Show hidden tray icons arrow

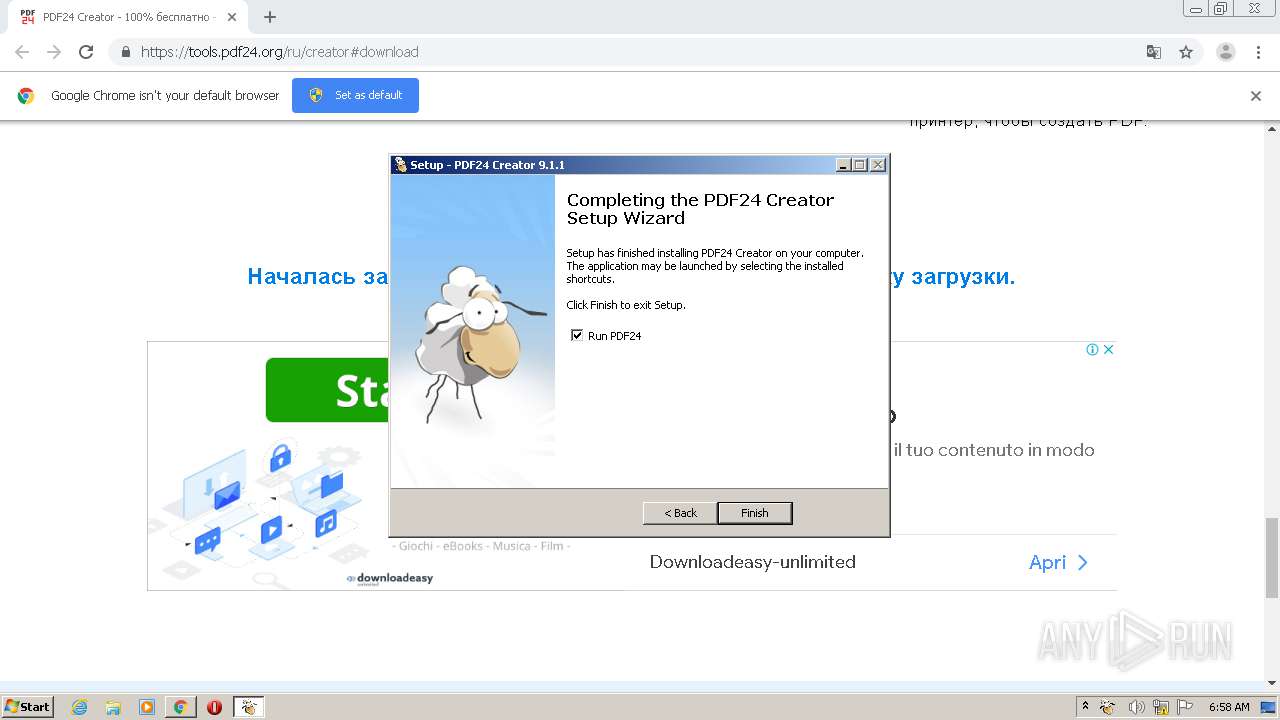pos(1085,706)
